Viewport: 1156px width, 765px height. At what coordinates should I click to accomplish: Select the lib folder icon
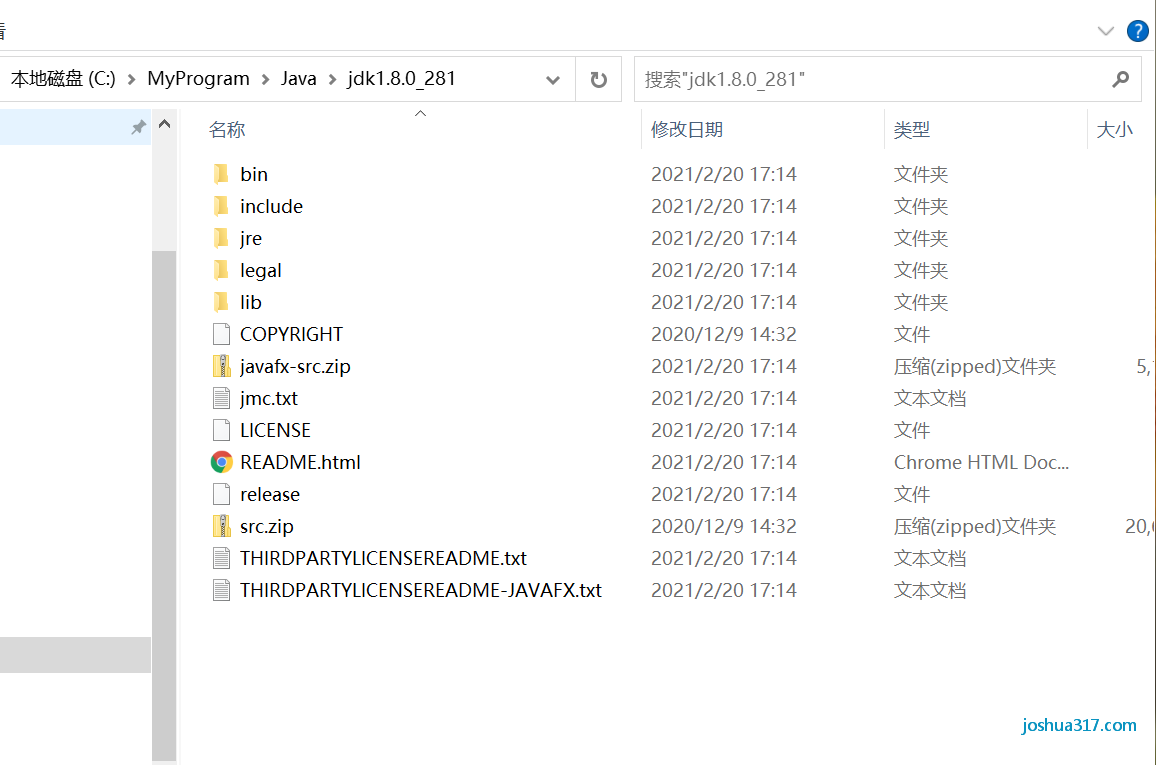point(220,302)
